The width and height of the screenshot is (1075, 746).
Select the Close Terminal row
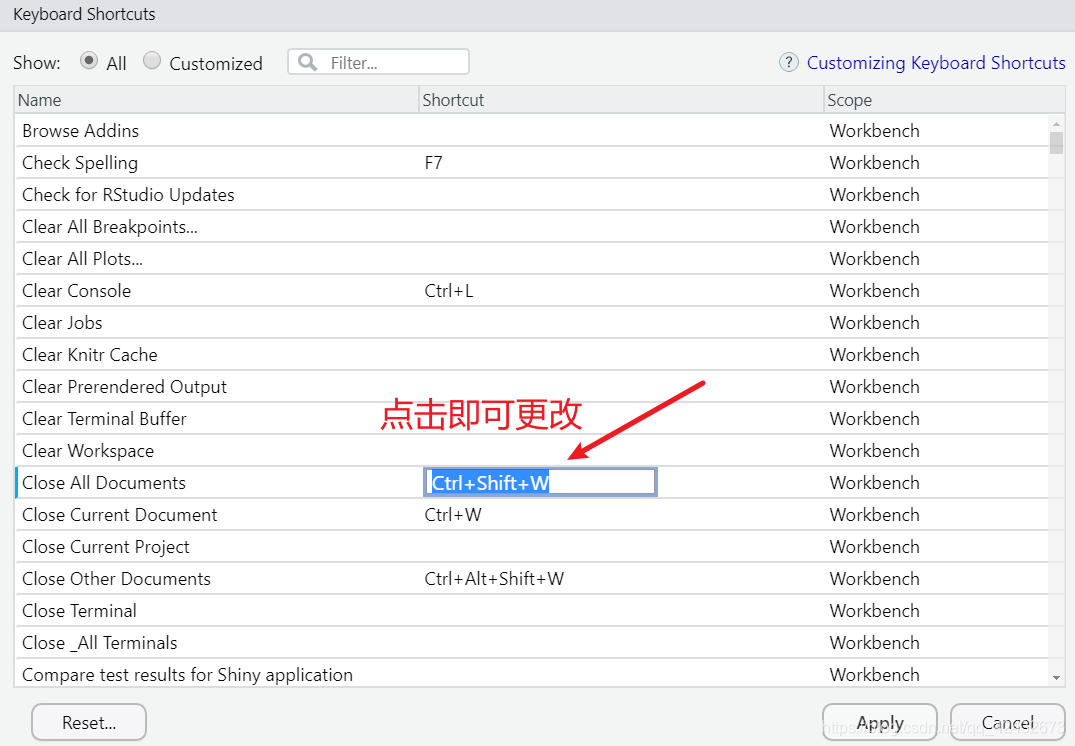pos(531,611)
